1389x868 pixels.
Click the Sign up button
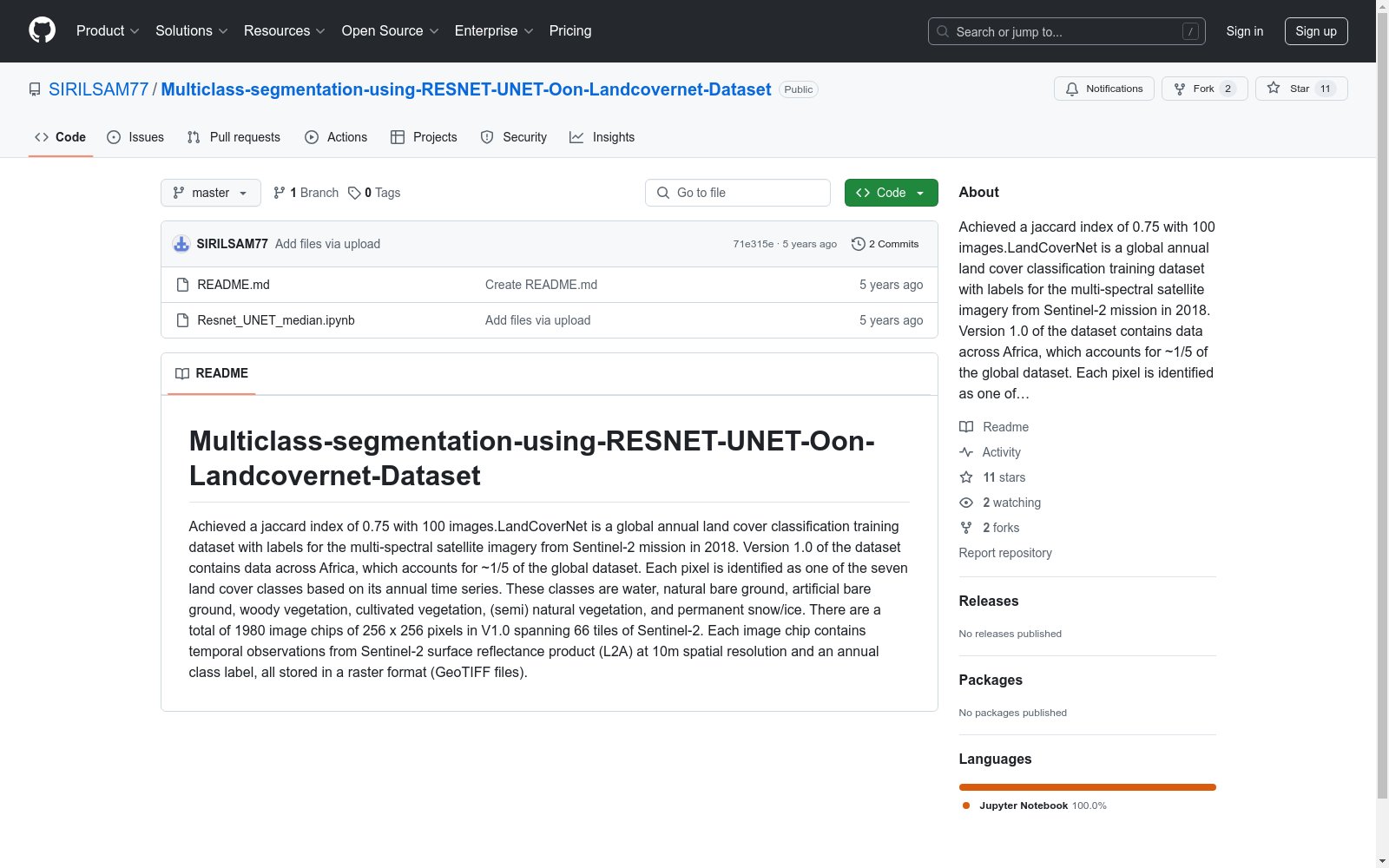(1316, 31)
